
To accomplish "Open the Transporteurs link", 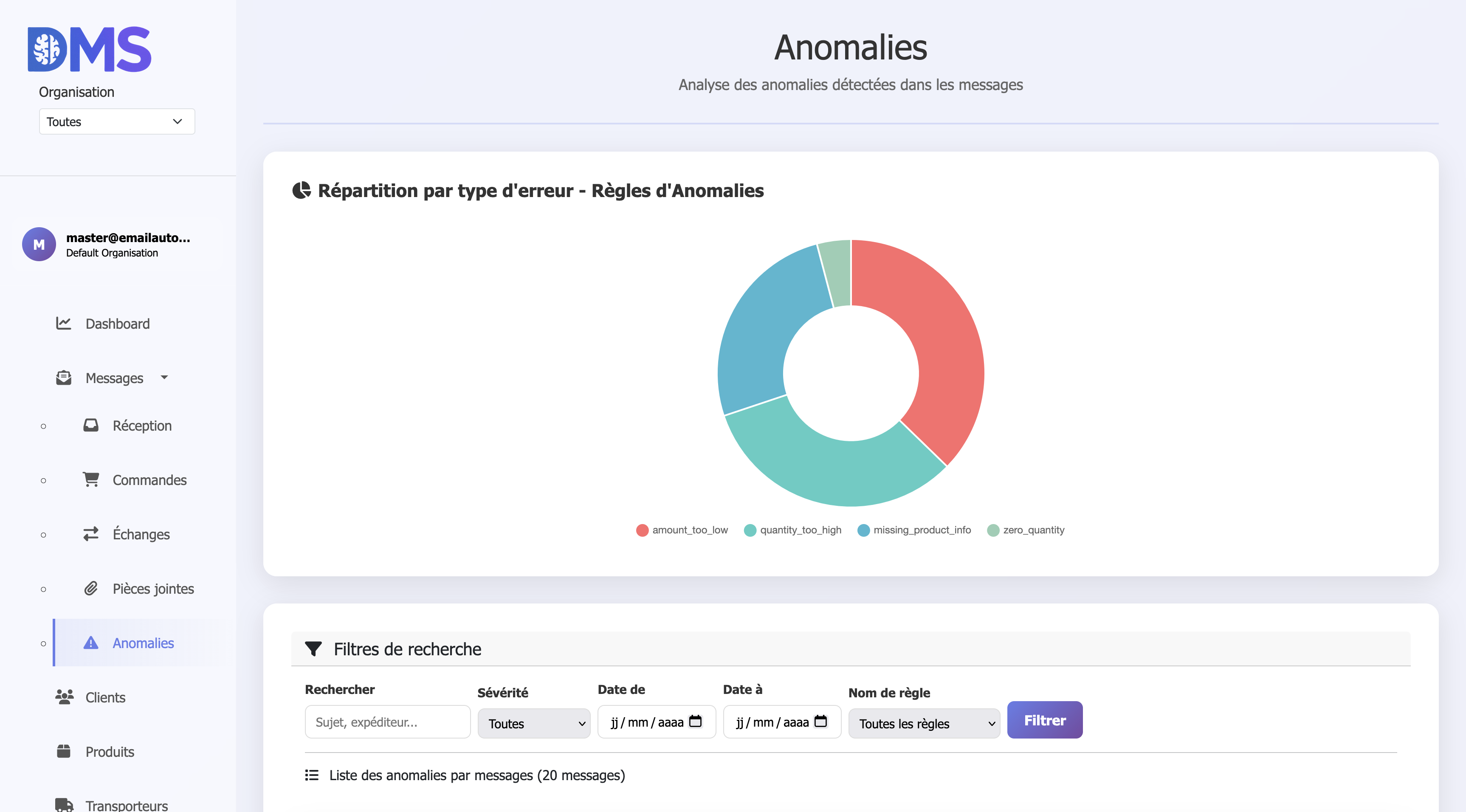I will (126, 805).
